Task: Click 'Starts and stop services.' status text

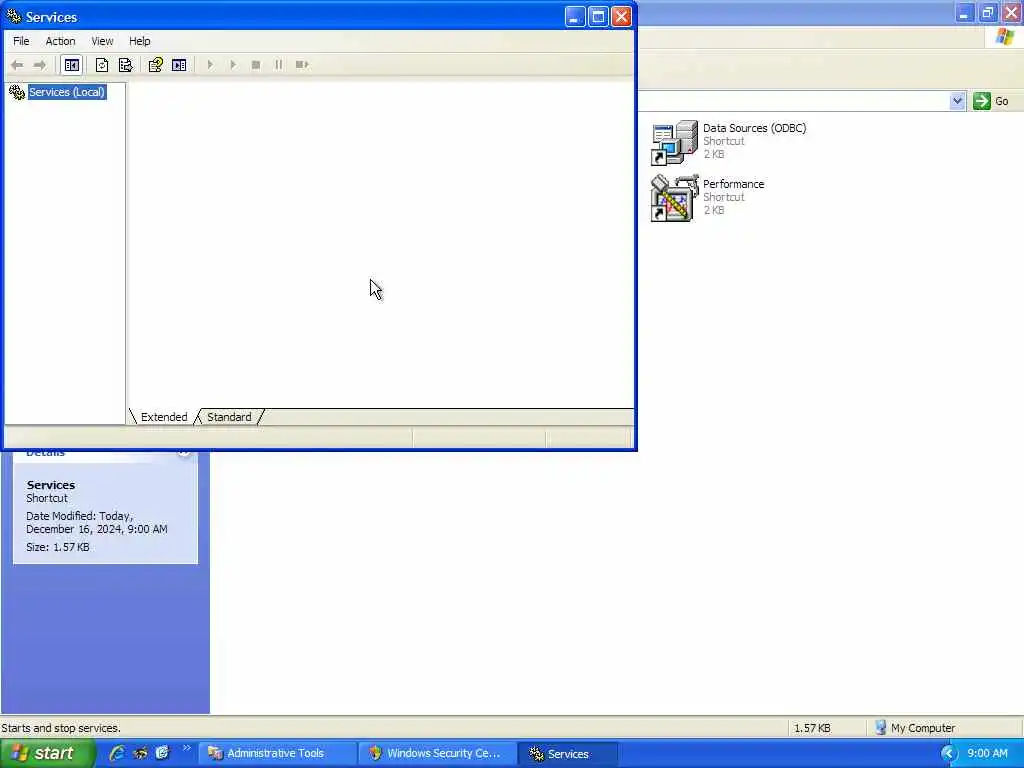Action: pos(61,728)
